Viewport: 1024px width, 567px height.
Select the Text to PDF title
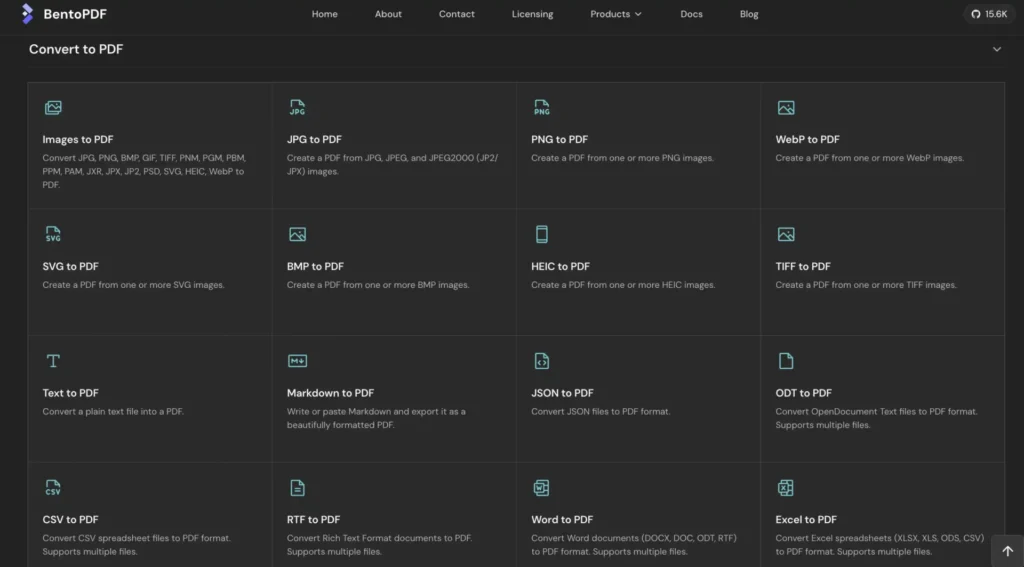point(71,393)
